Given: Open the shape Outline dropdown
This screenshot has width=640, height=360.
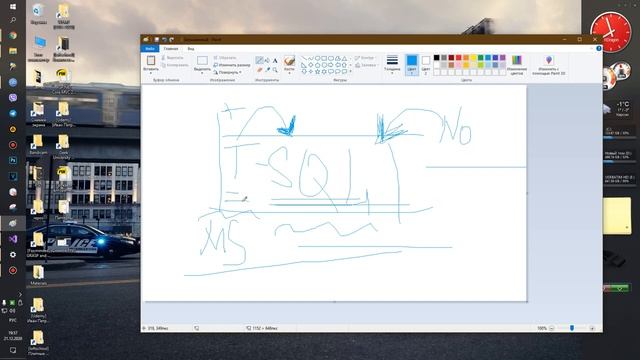Looking at the screenshot, I should [x=366, y=58].
